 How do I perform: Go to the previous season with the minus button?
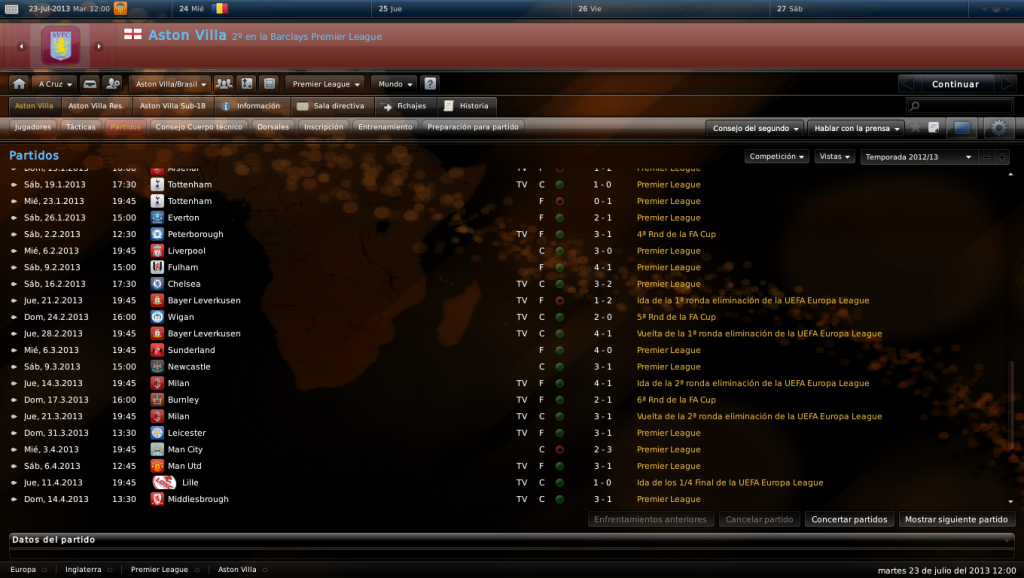(986, 157)
